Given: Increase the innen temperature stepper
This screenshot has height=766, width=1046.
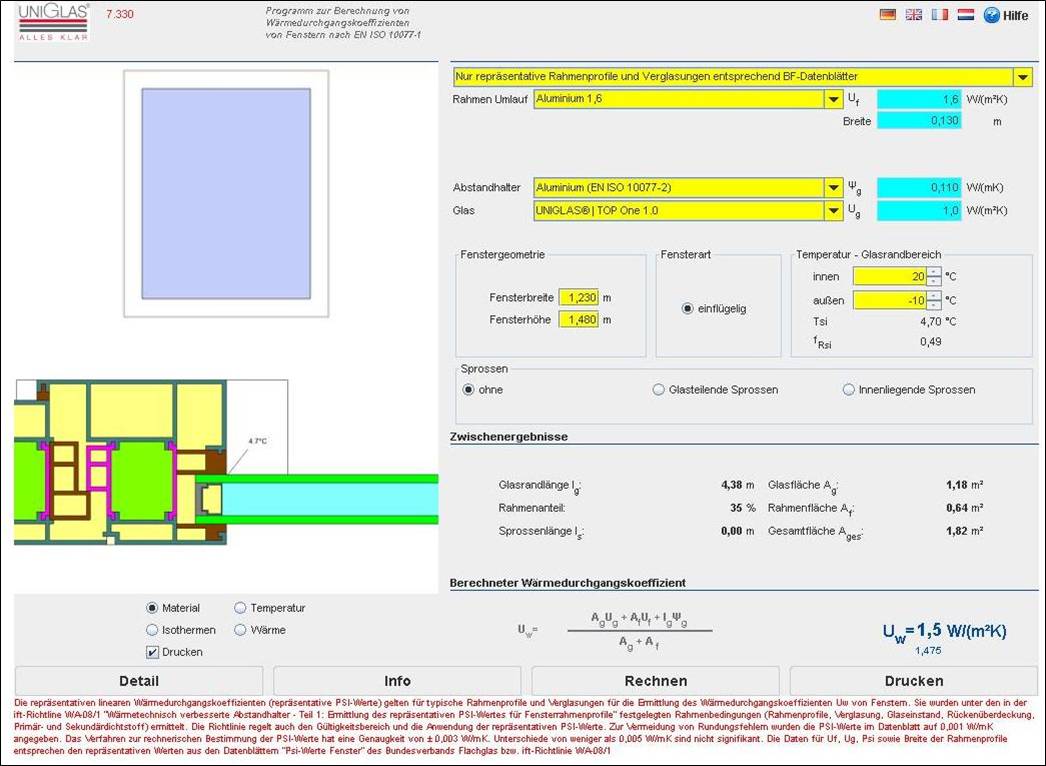Looking at the screenshot, I should 933,271.
